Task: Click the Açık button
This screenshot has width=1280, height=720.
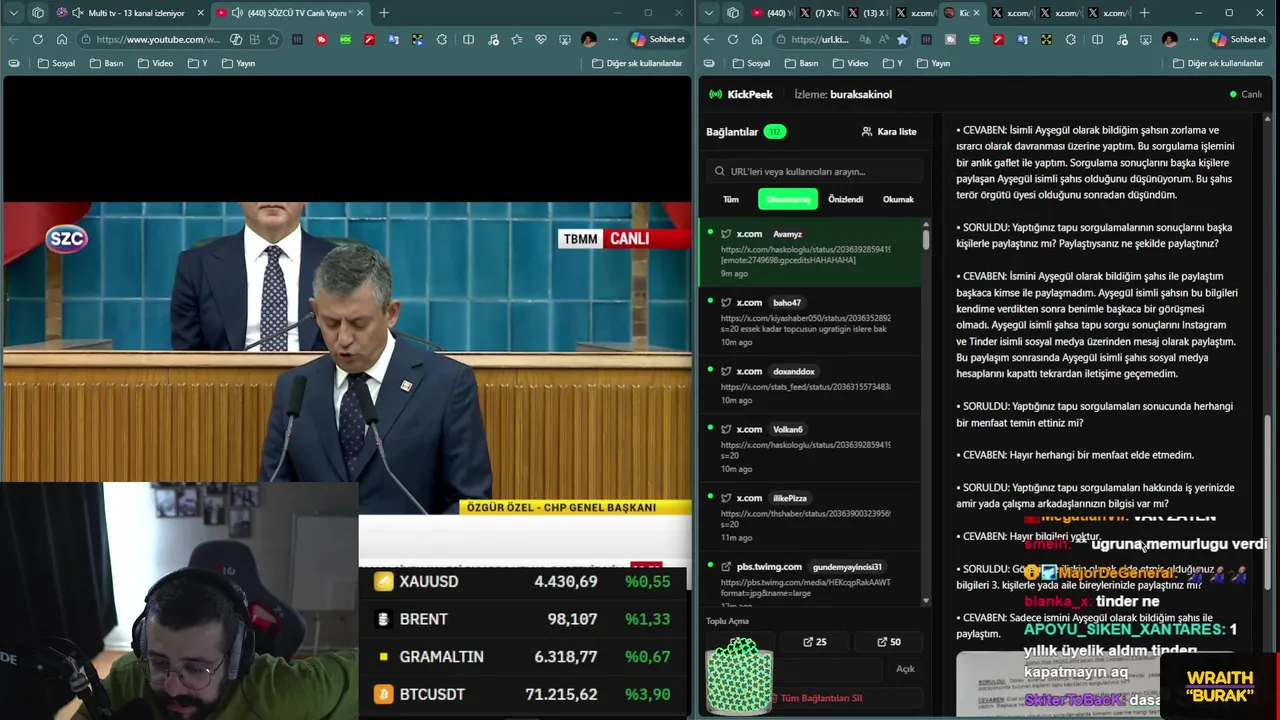Action: [905, 669]
